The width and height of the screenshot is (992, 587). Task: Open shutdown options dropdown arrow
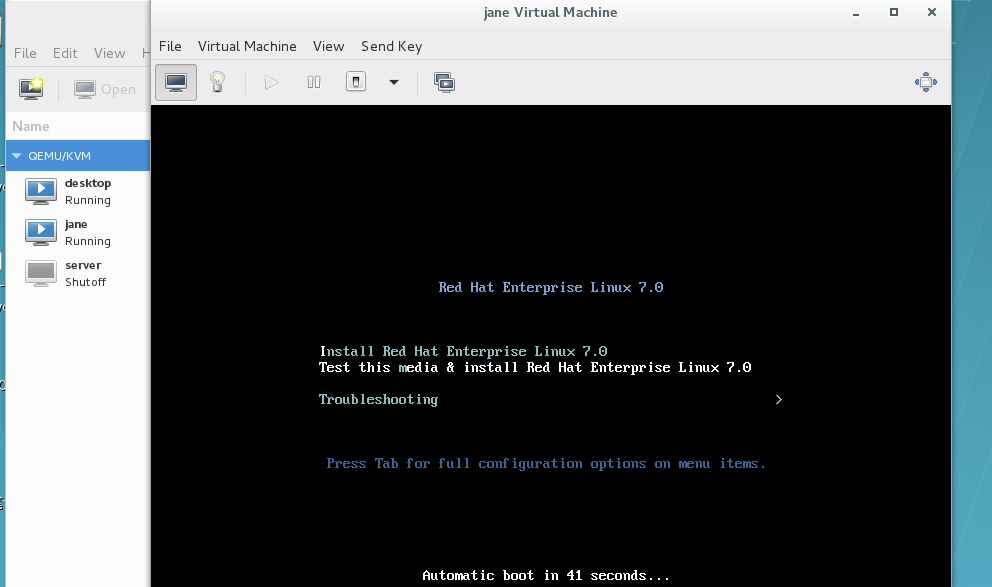click(x=394, y=82)
